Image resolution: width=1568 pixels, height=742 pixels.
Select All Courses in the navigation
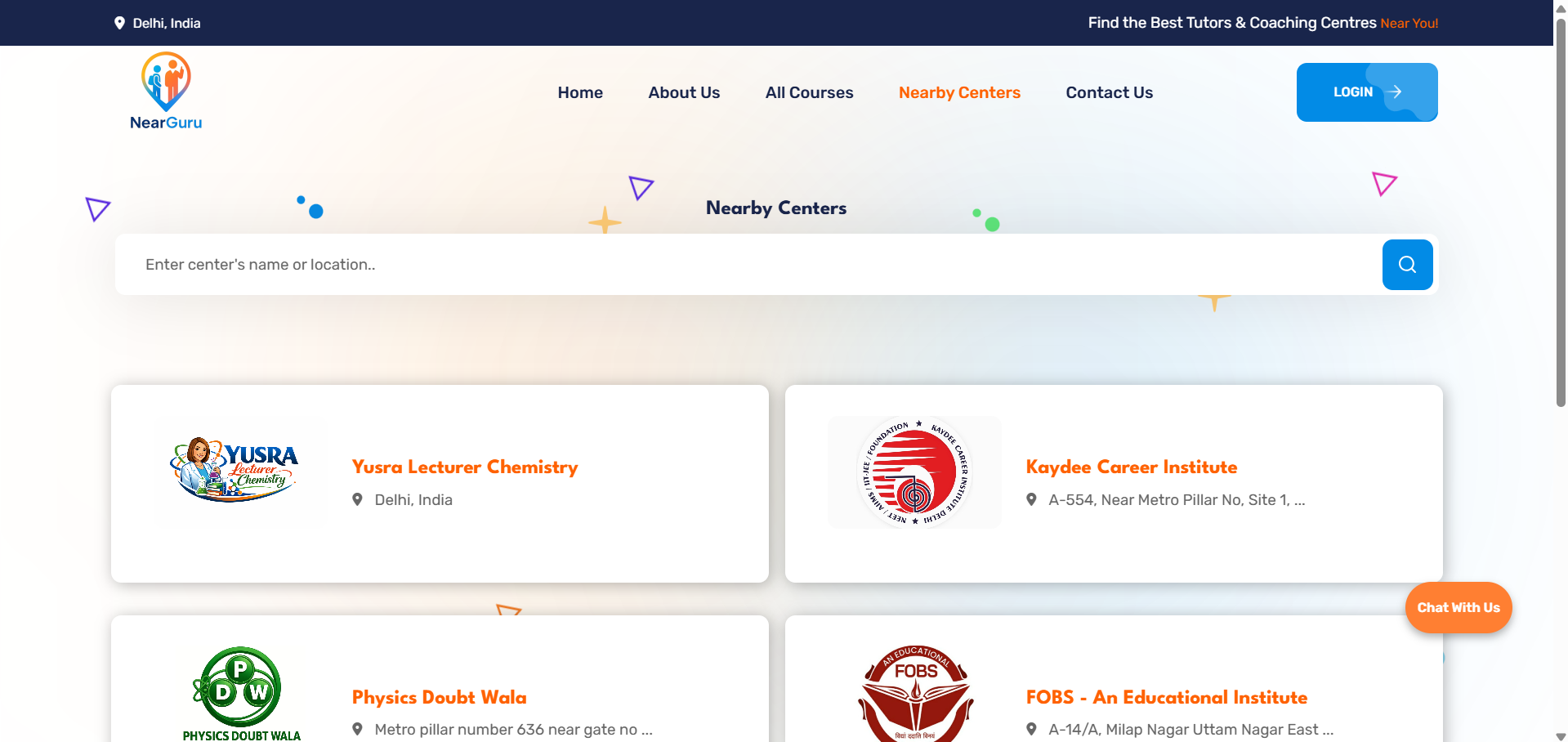click(x=809, y=92)
